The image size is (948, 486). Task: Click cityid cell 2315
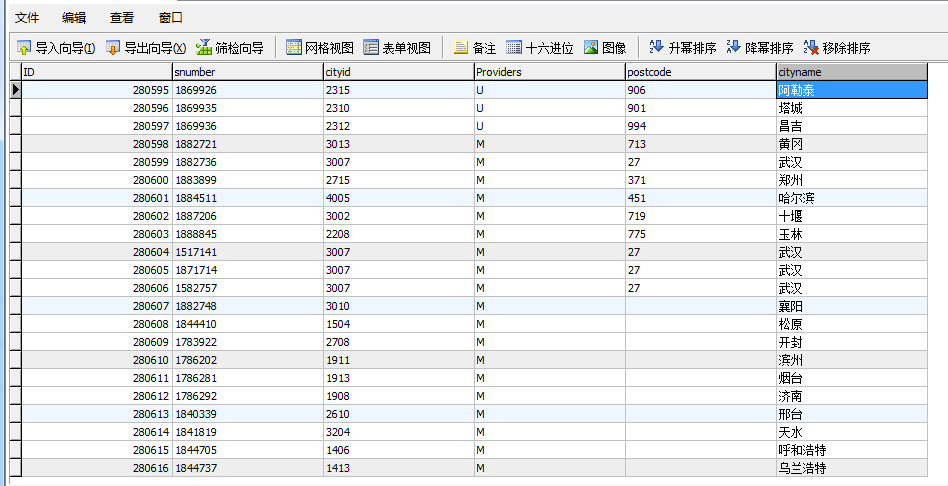399,90
